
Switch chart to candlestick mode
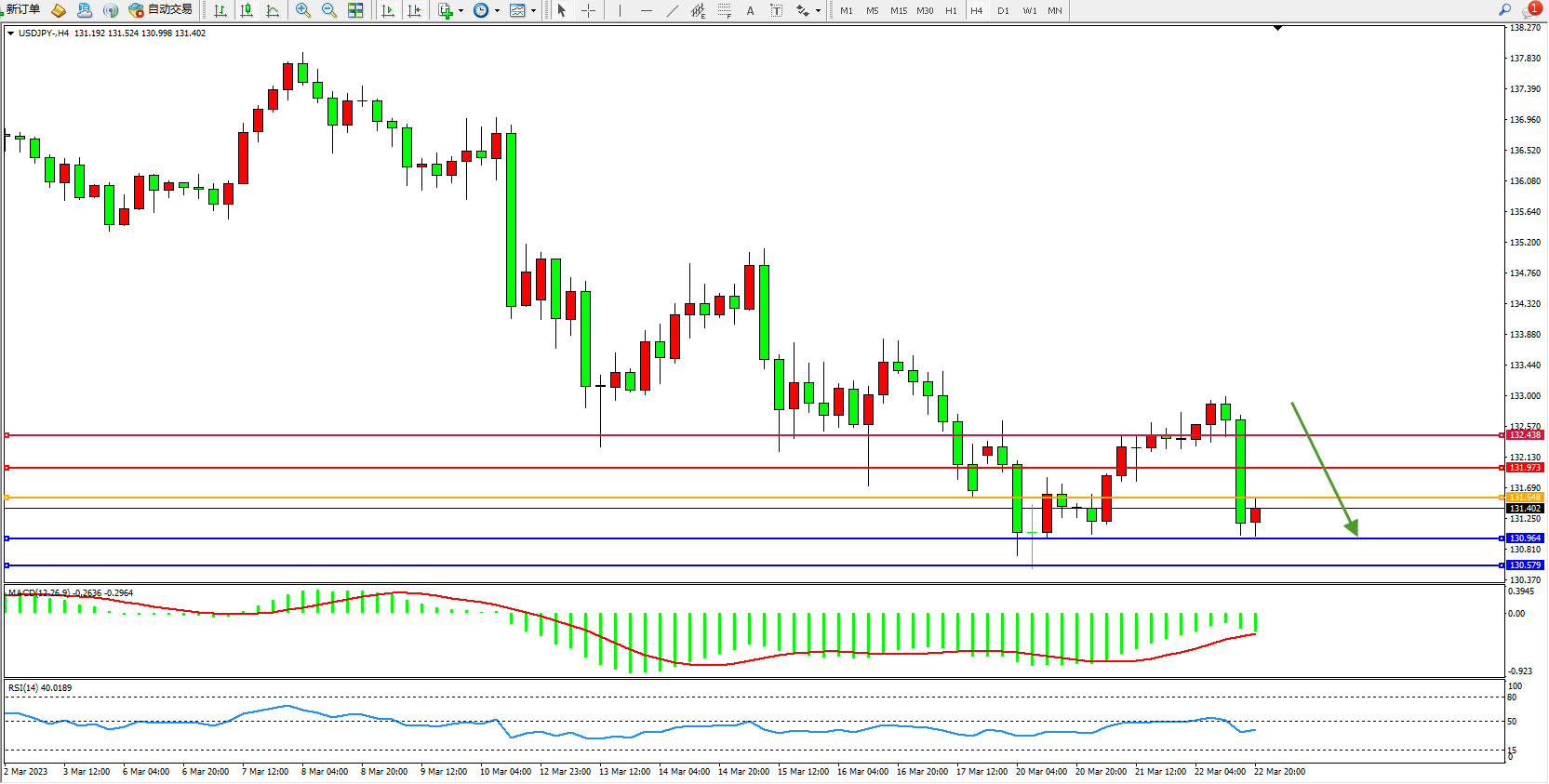tap(247, 10)
